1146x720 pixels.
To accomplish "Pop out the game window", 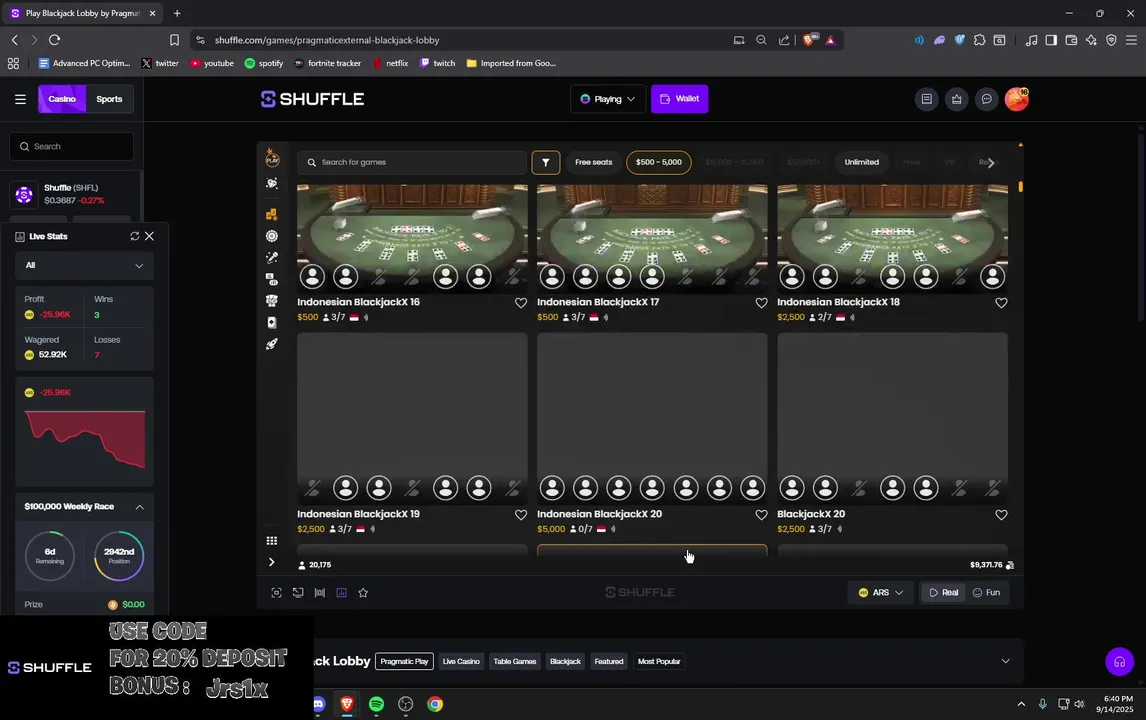I will [298, 593].
